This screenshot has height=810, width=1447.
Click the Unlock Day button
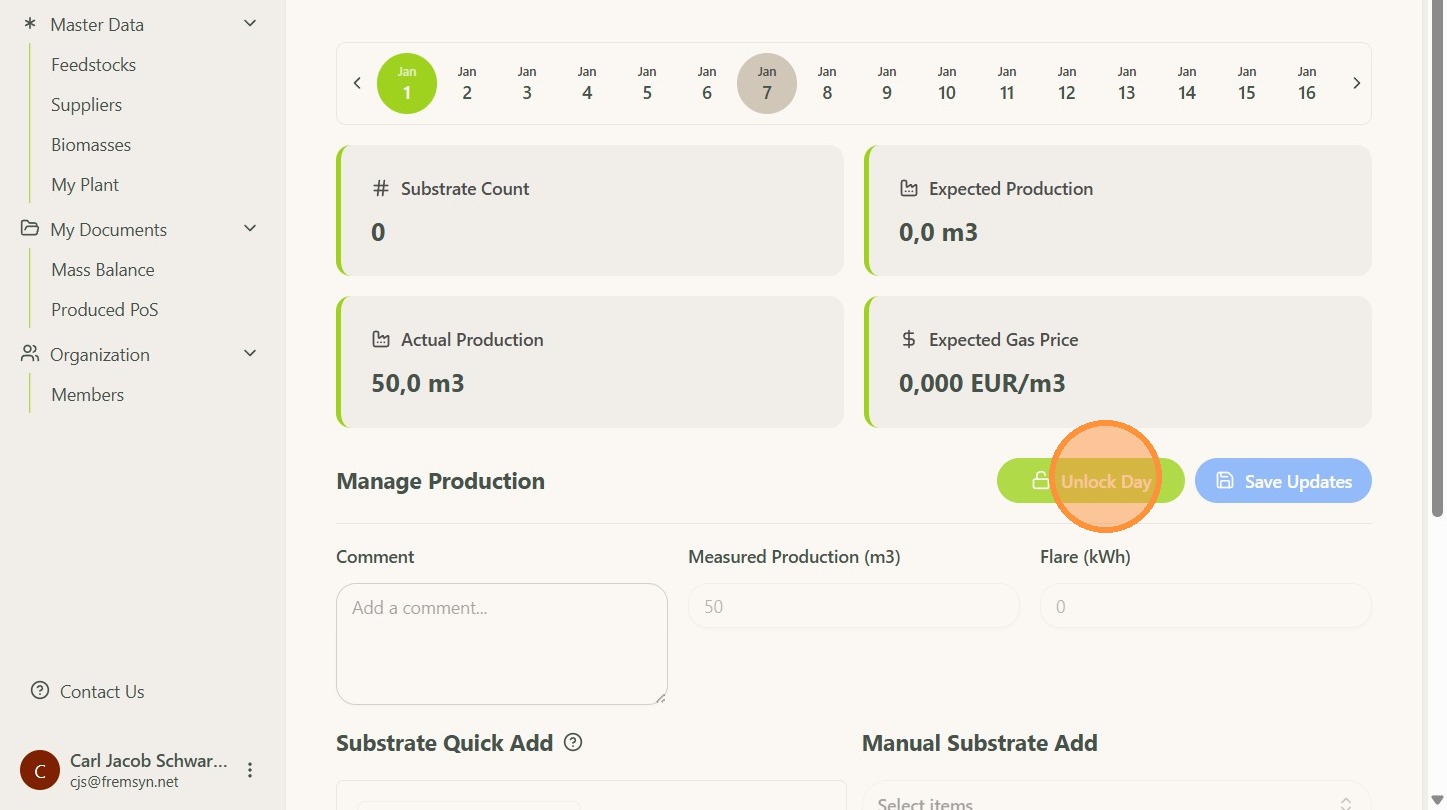tap(1090, 481)
